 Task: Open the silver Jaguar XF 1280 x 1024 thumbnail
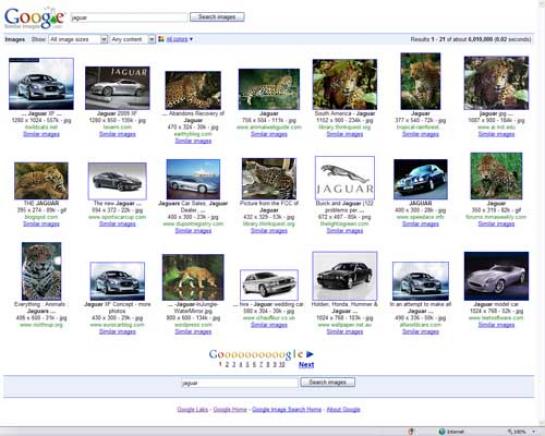click(x=41, y=84)
